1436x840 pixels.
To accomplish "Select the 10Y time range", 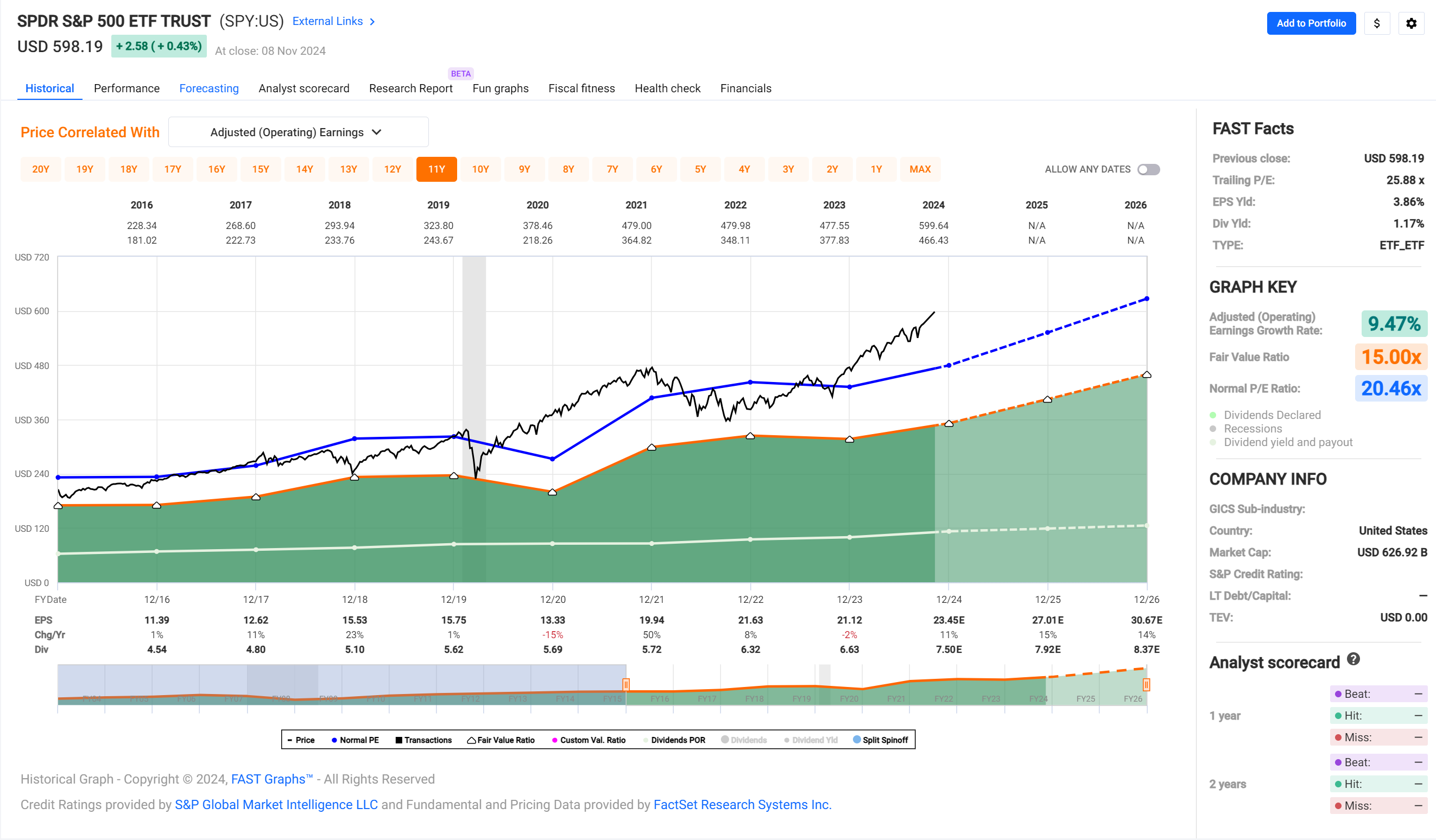I will (x=480, y=169).
